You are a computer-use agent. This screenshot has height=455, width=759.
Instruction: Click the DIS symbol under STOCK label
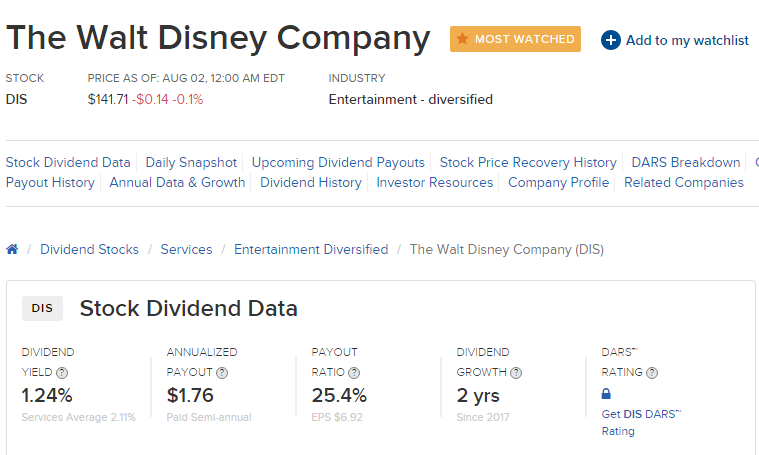pos(16,99)
